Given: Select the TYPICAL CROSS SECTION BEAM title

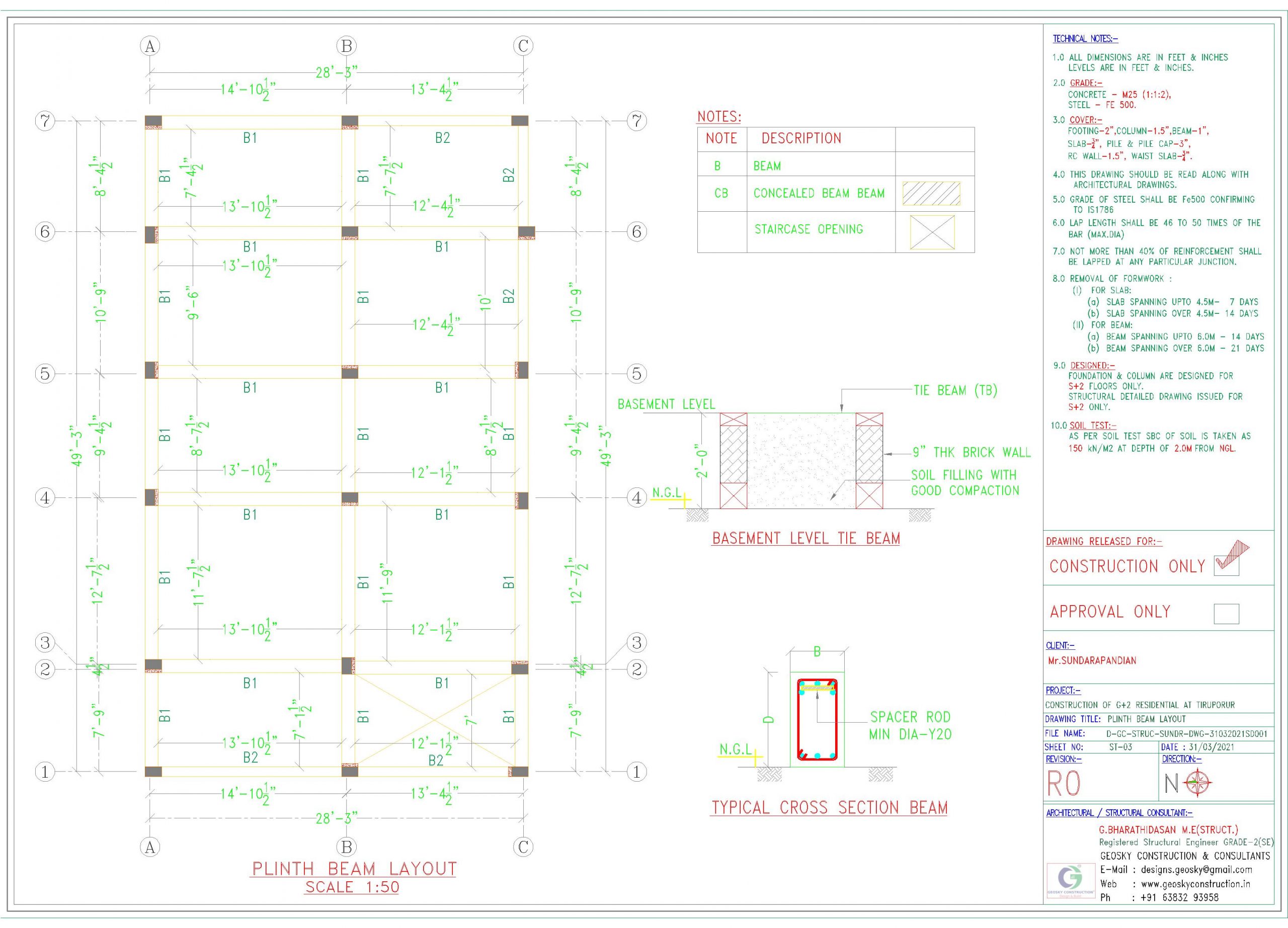Looking at the screenshot, I should point(829,808).
